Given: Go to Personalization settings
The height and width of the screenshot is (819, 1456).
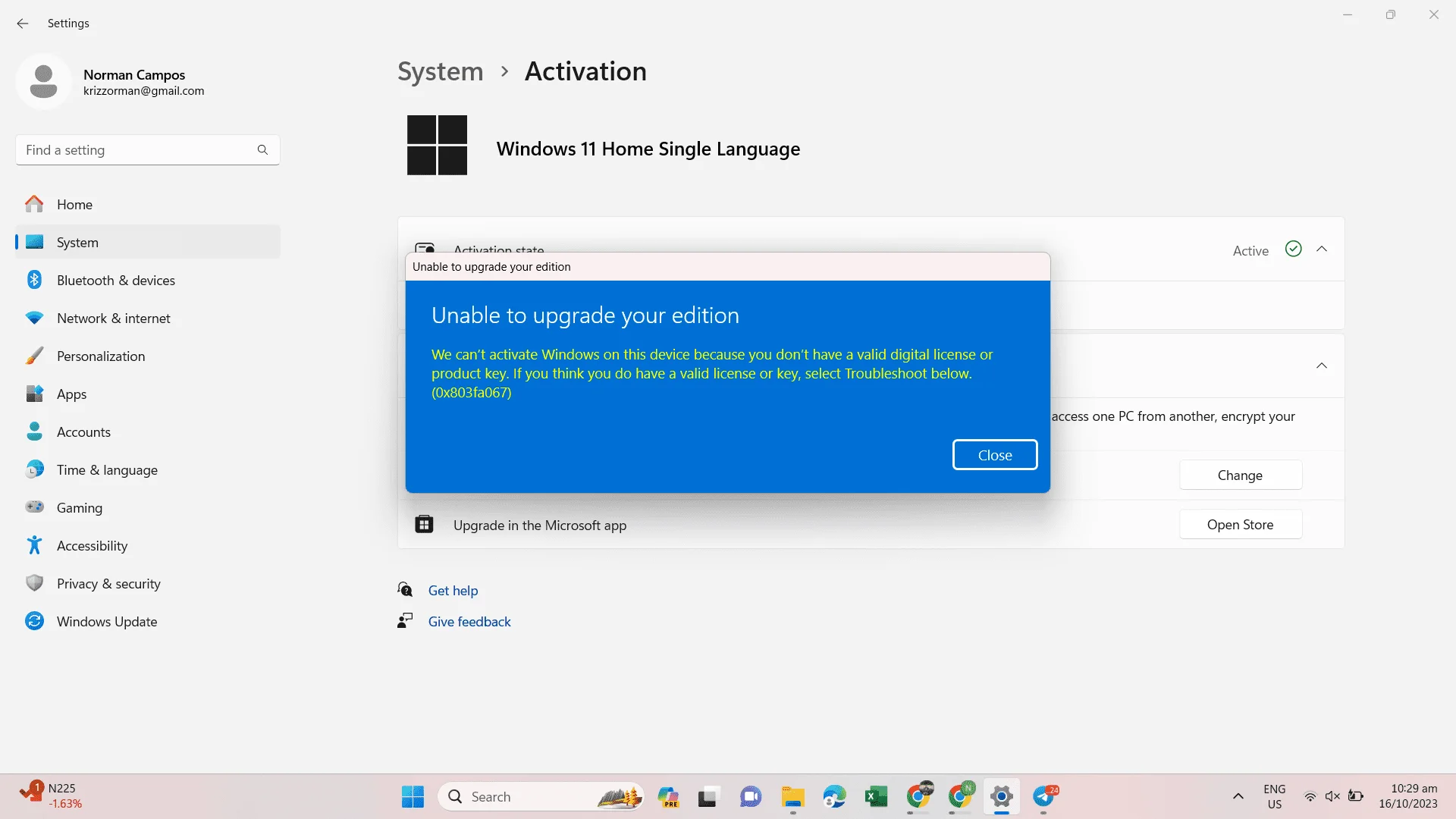Looking at the screenshot, I should click(148, 356).
